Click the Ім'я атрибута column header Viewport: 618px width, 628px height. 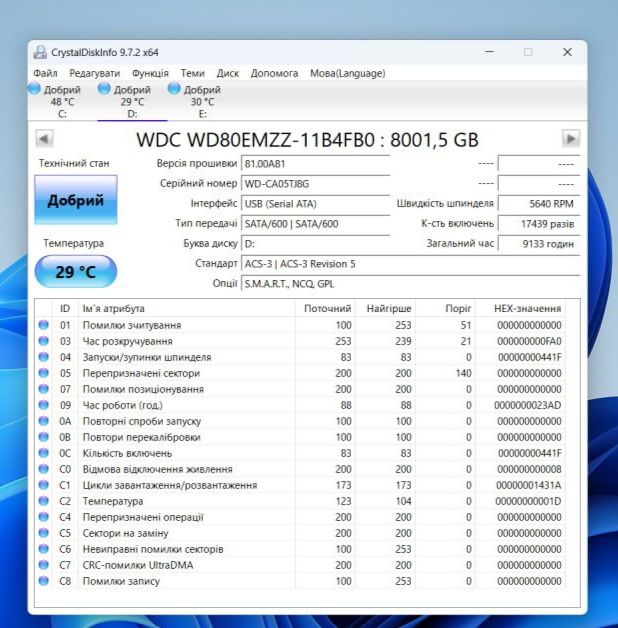coord(187,308)
